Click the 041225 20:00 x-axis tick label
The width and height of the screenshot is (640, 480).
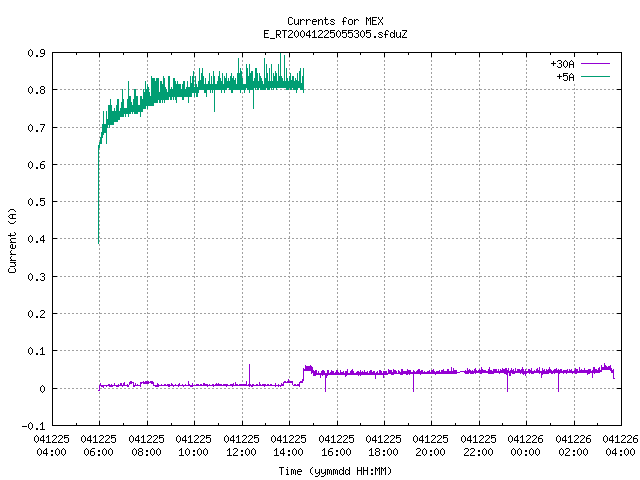pyautogui.click(x=430, y=446)
